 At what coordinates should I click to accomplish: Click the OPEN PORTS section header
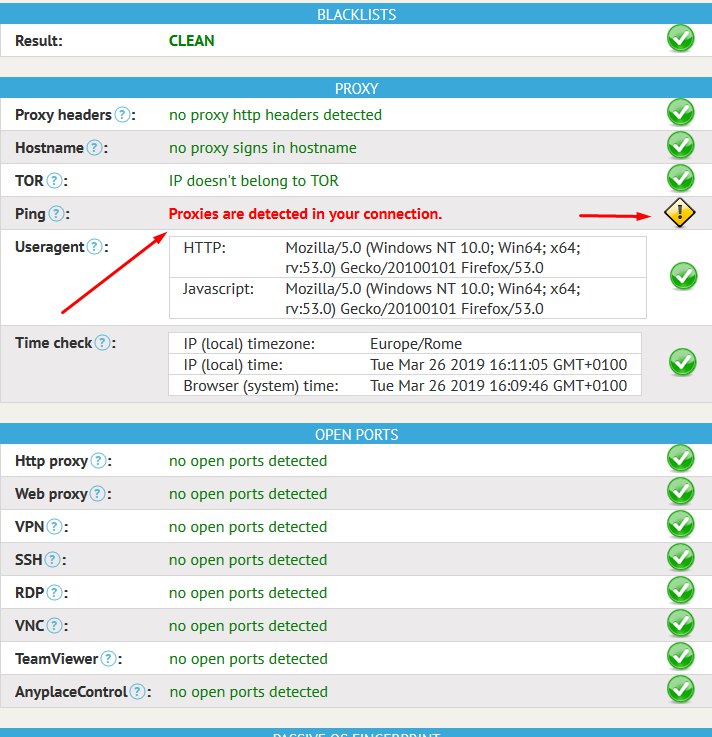[356, 435]
